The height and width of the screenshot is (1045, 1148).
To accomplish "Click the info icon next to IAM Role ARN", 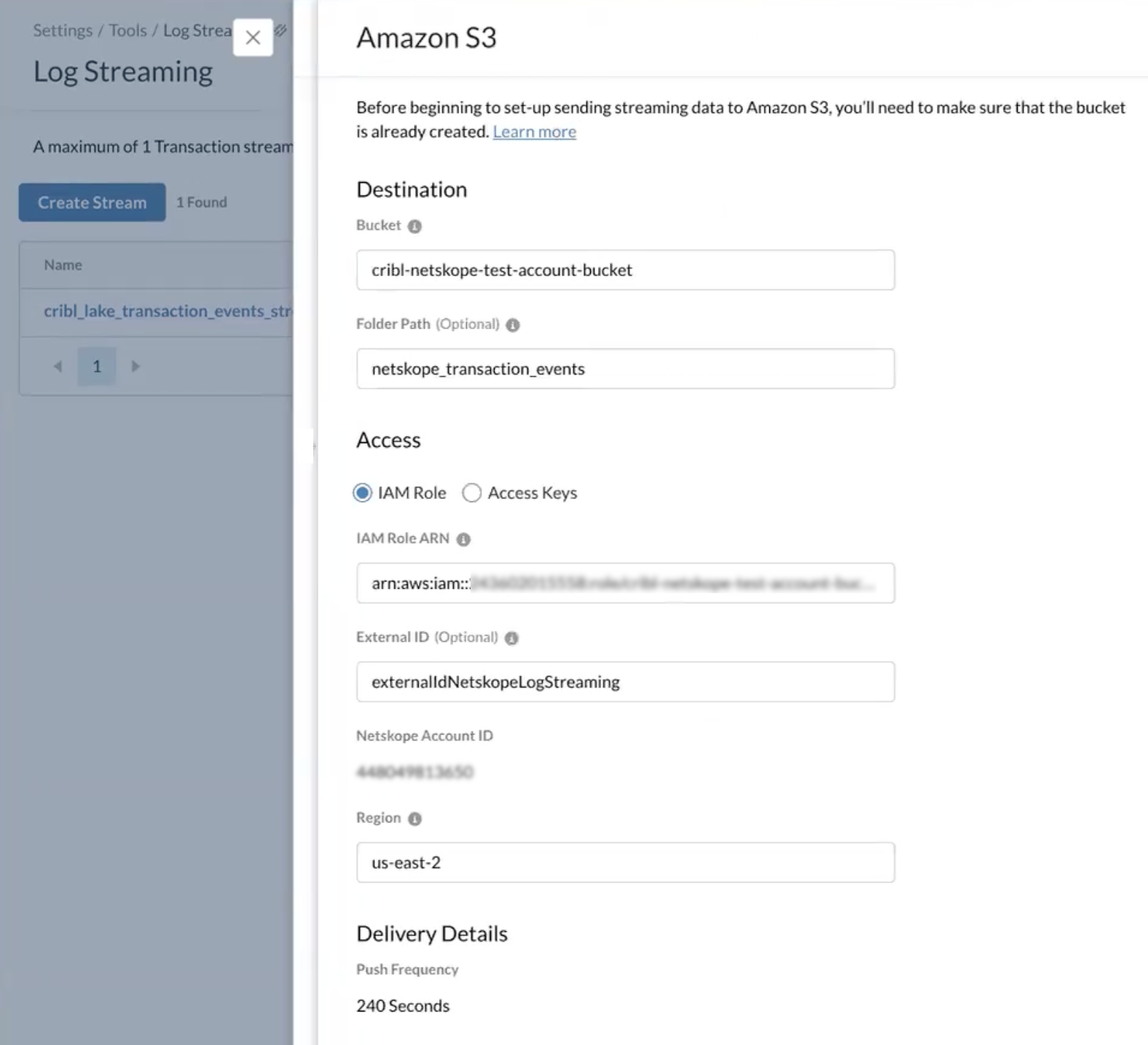I will (x=463, y=539).
